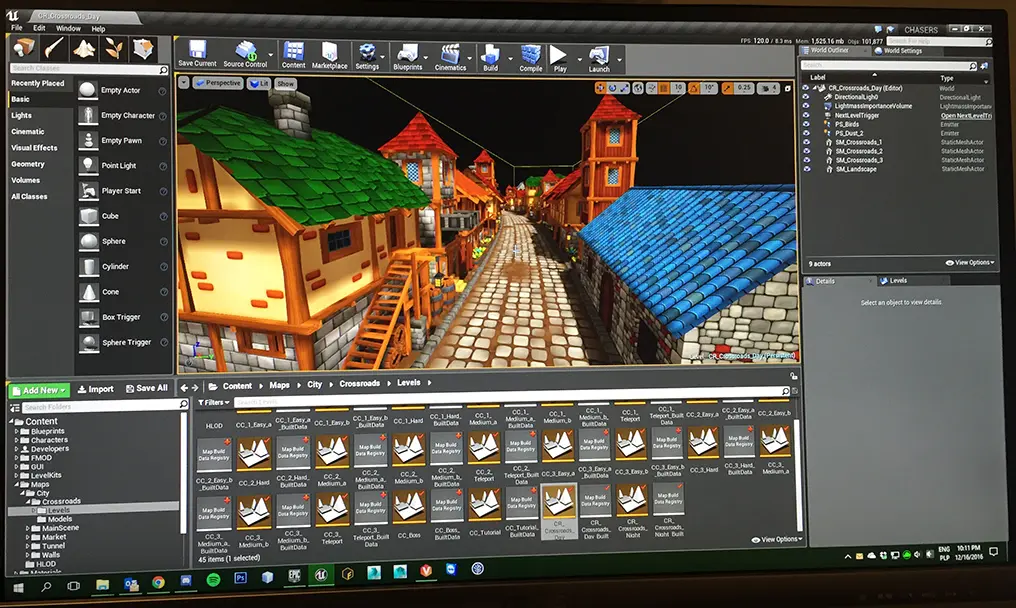
Task: Click the Launch toolbar icon
Action: (x=599, y=58)
